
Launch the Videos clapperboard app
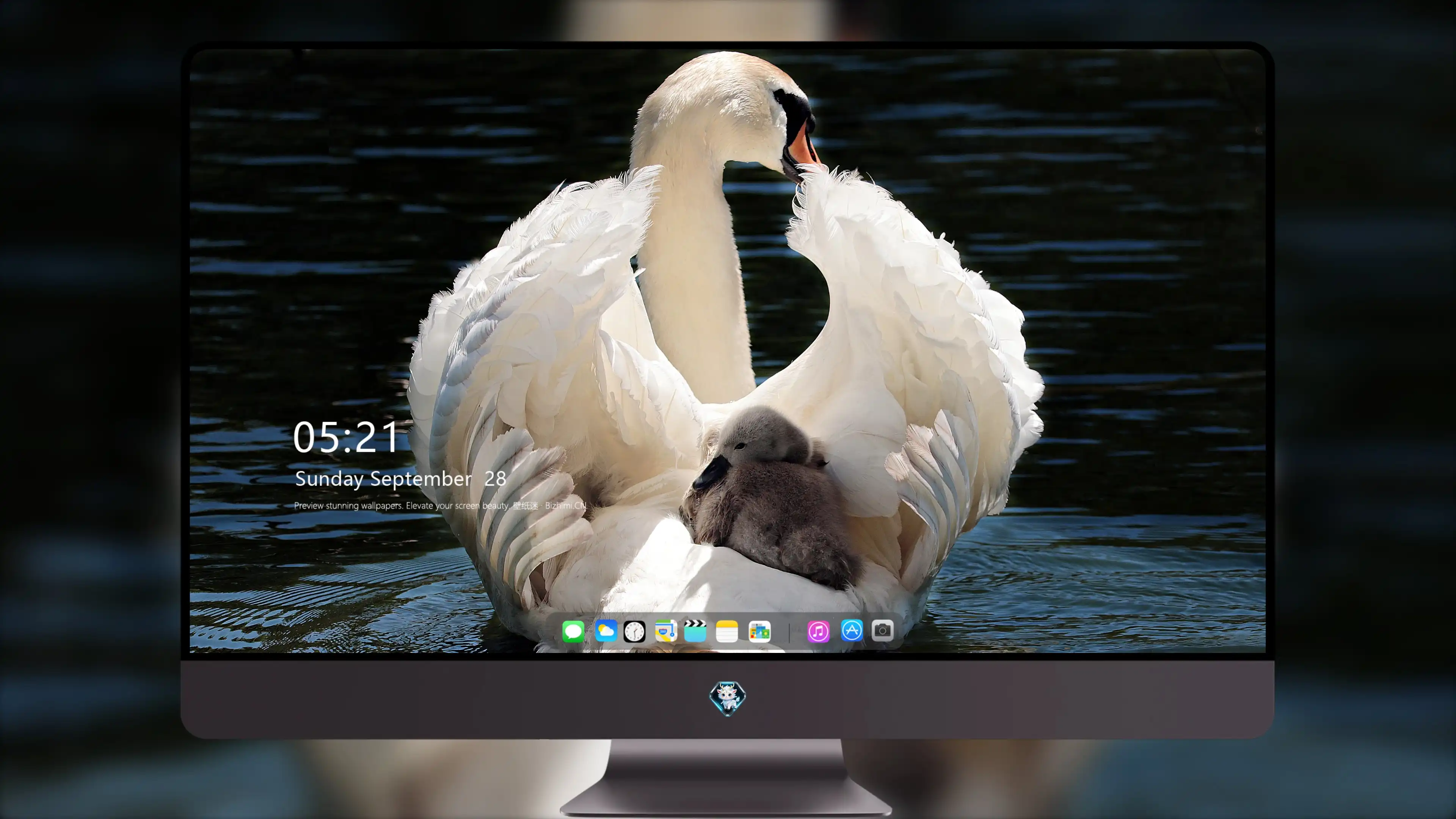pos(695,631)
